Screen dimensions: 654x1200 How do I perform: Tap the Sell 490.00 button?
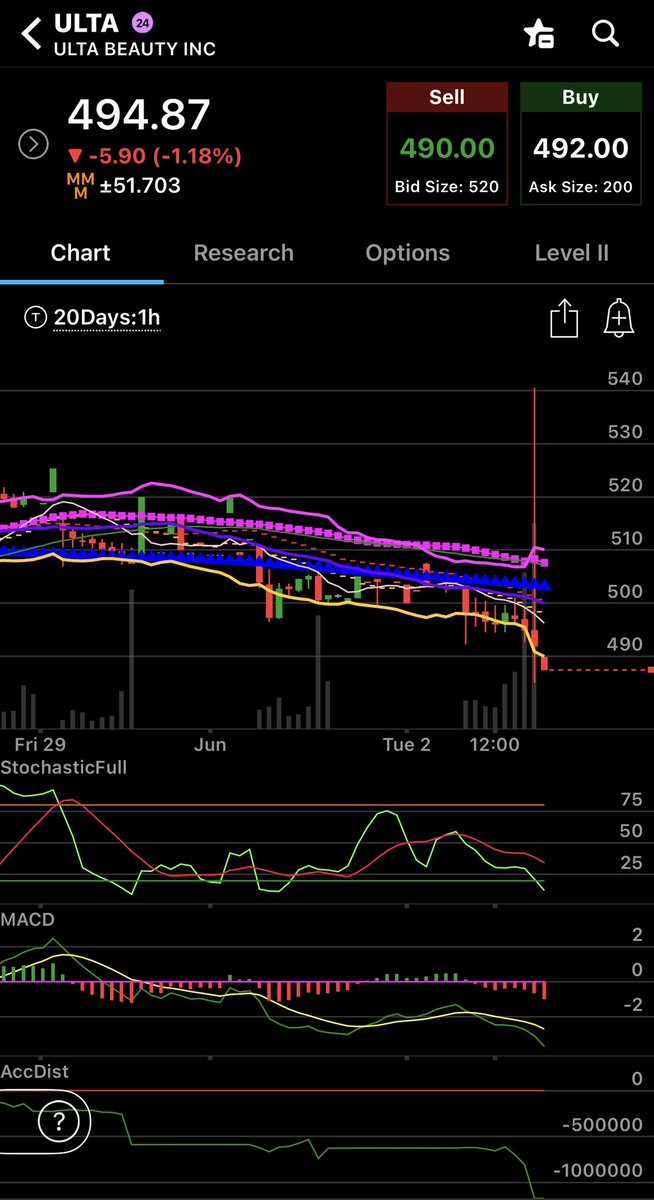(447, 144)
